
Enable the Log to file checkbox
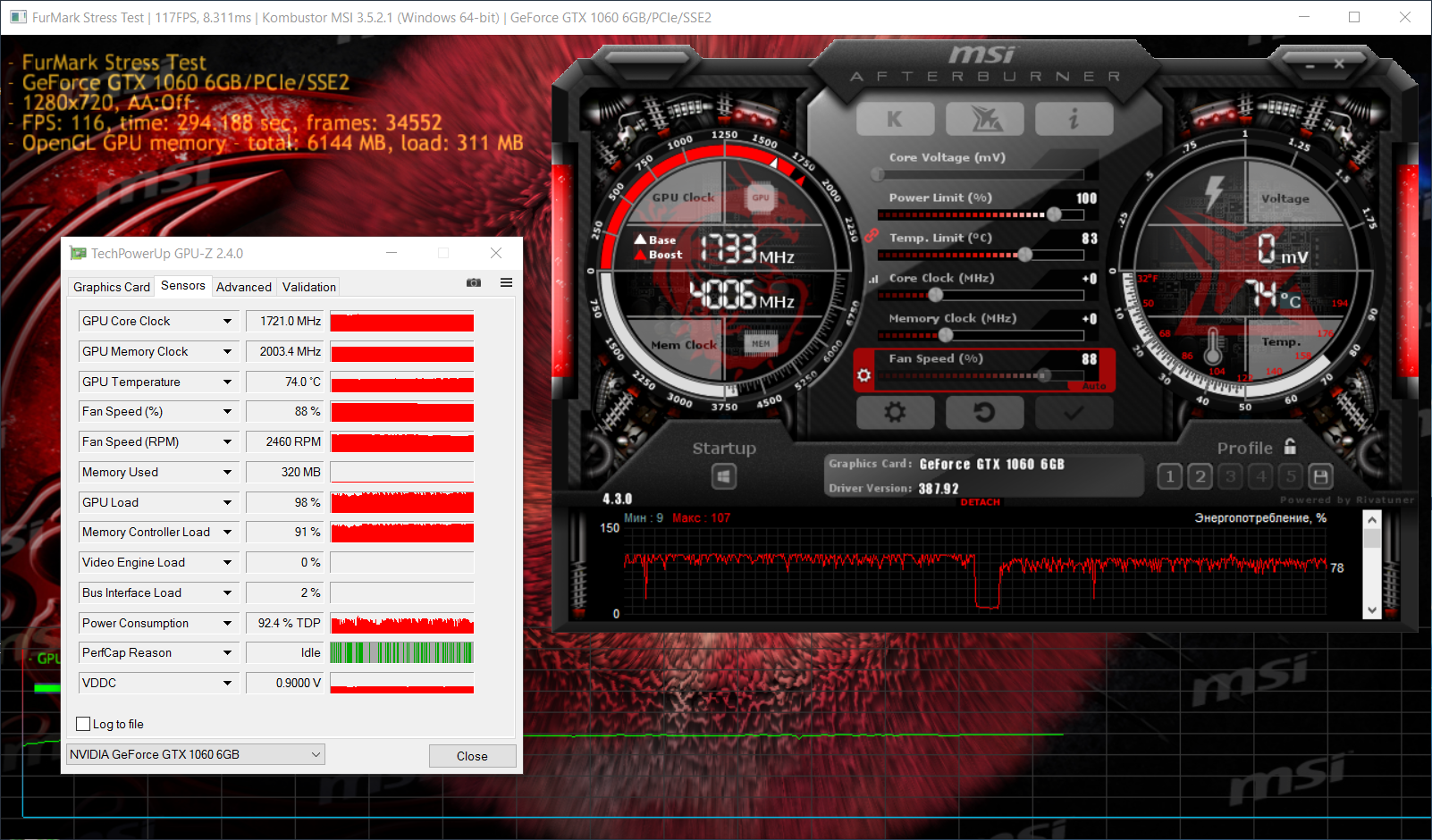84,724
